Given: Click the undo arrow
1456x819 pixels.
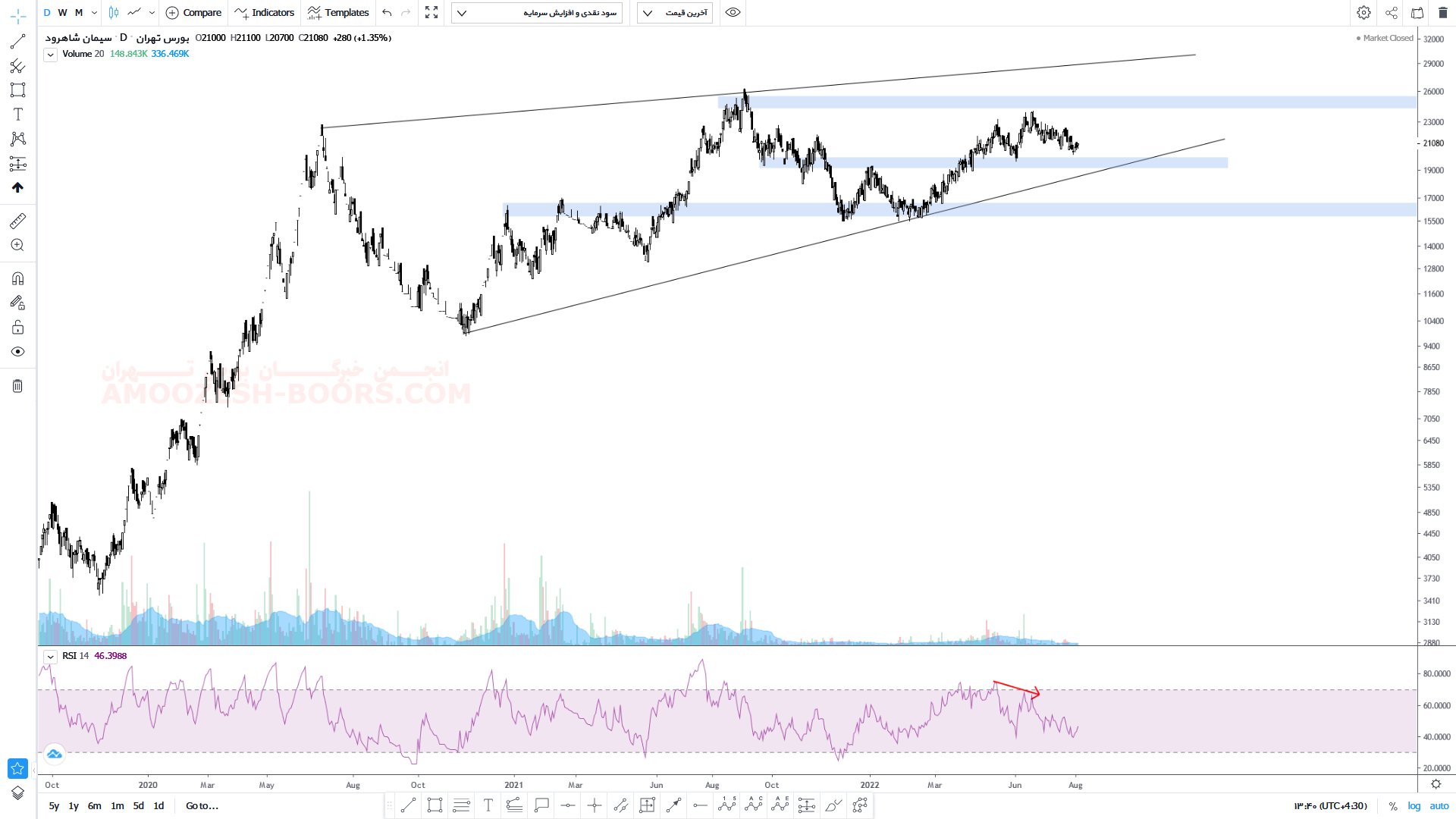Looking at the screenshot, I should tap(387, 13).
